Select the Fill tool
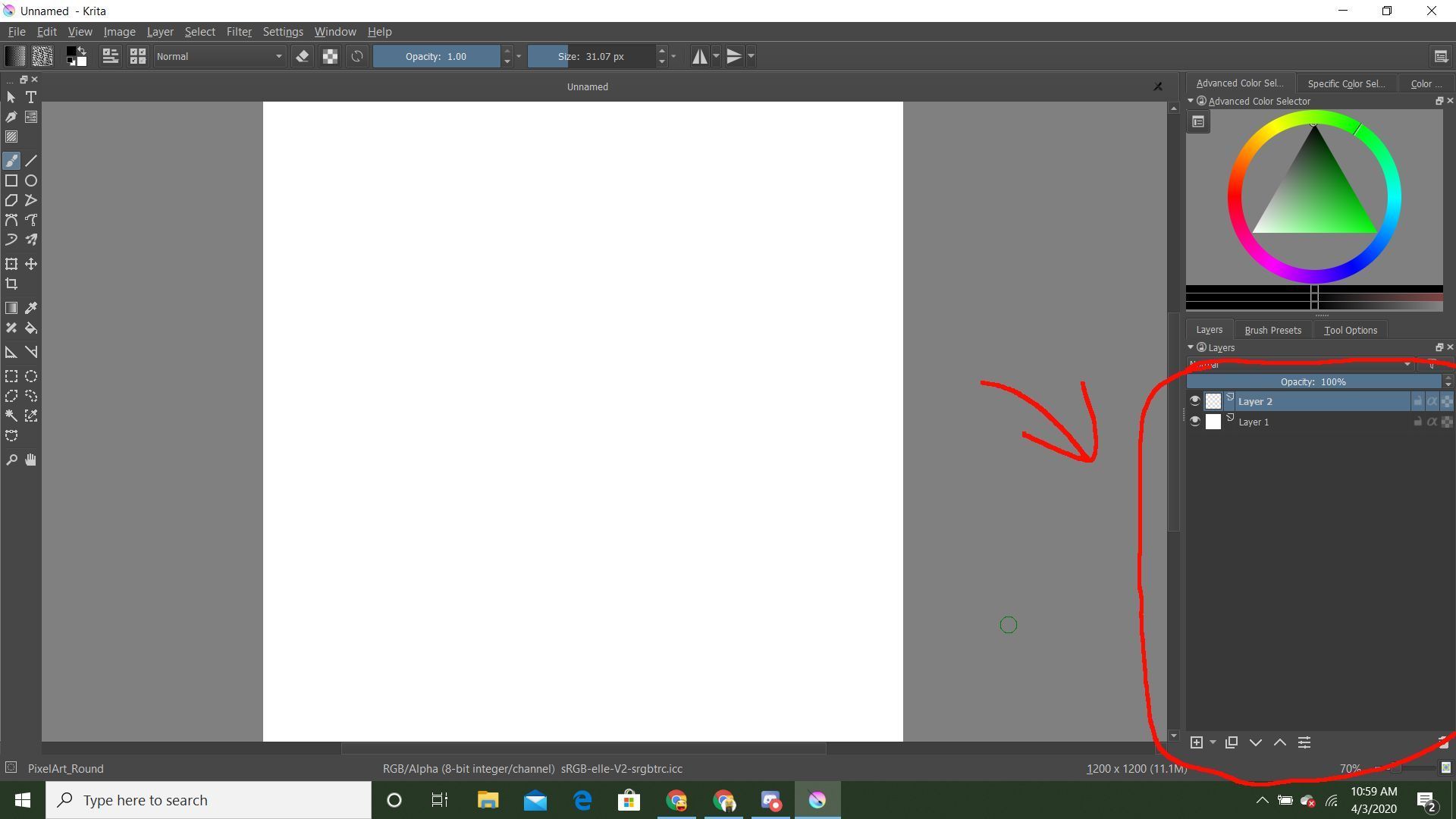Viewport: 1456px width, 819px height. (x=32, y=329)
